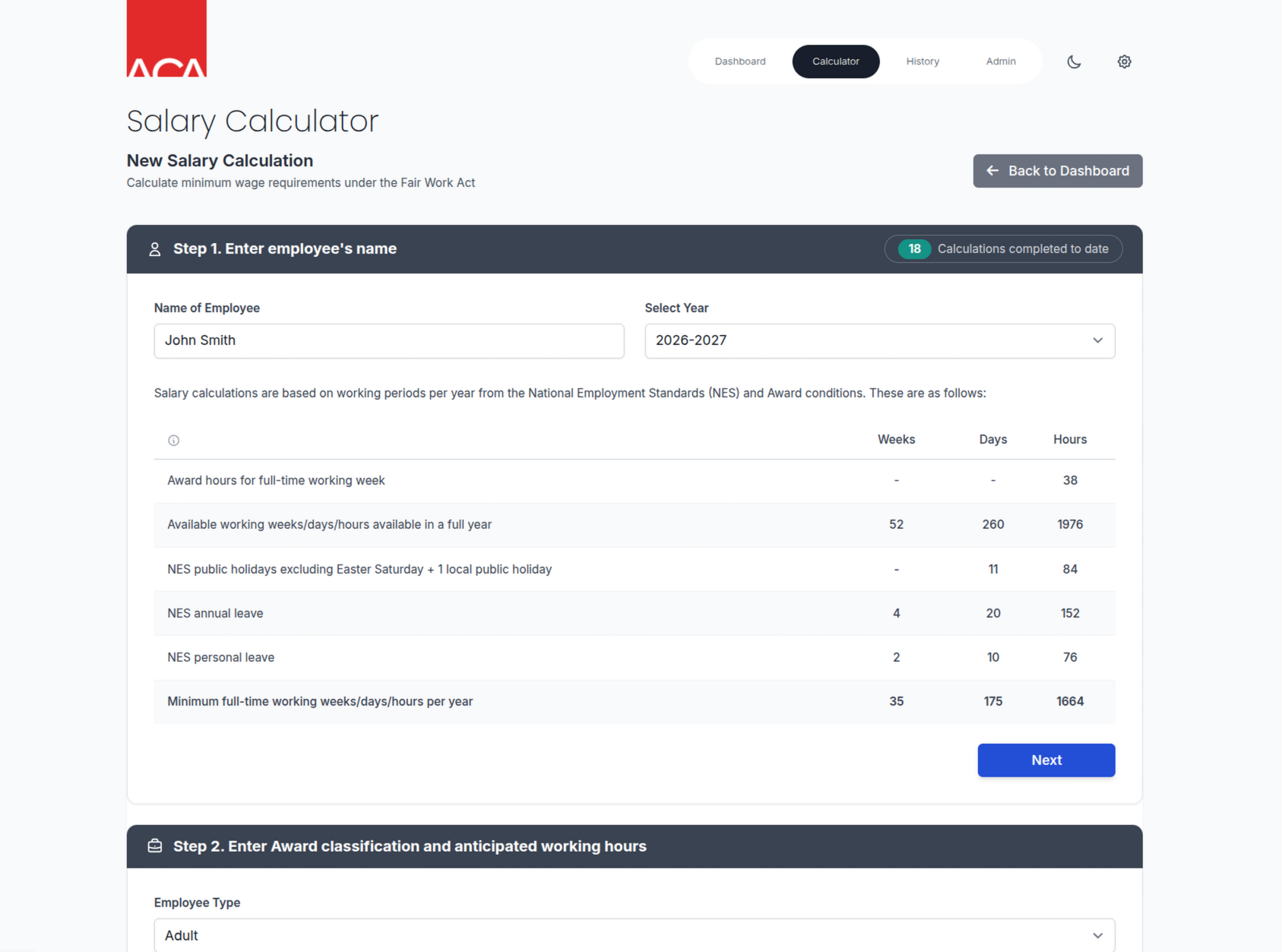The image size is (1282, 952).
Task: Click the Salary Calculator page heading
Action: click(x=252, y=122)
